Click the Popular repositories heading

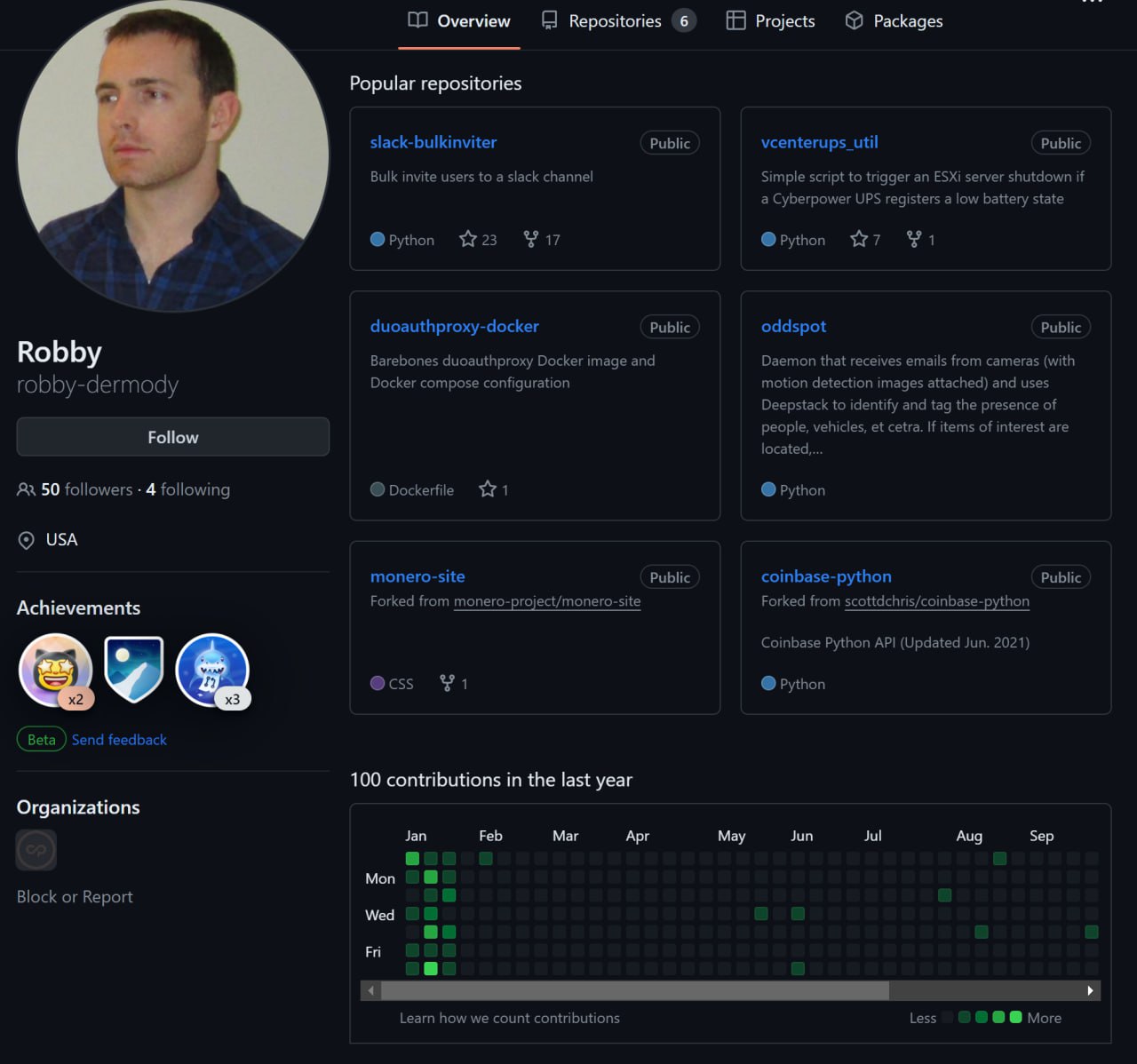pyautogui.click(x=435, y=83)
